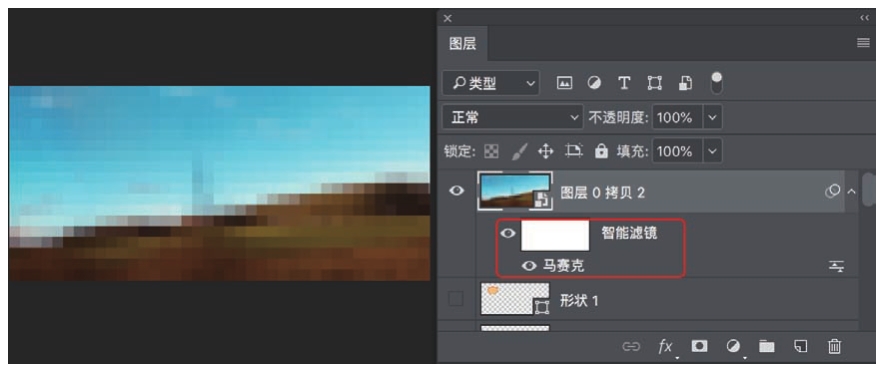
Task: Create a new layer icon
Action: tap(801, 346)
